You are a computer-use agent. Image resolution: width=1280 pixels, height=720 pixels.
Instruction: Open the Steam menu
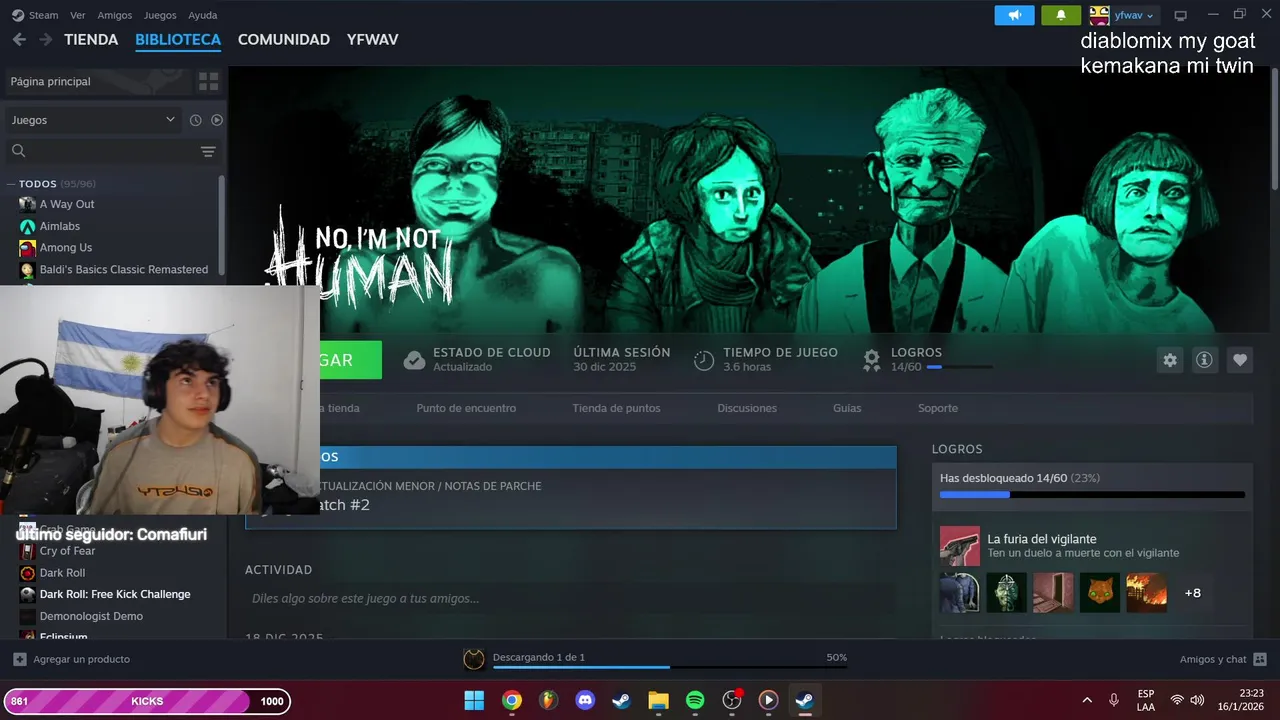pyautogui.click(x=35, y=15)
